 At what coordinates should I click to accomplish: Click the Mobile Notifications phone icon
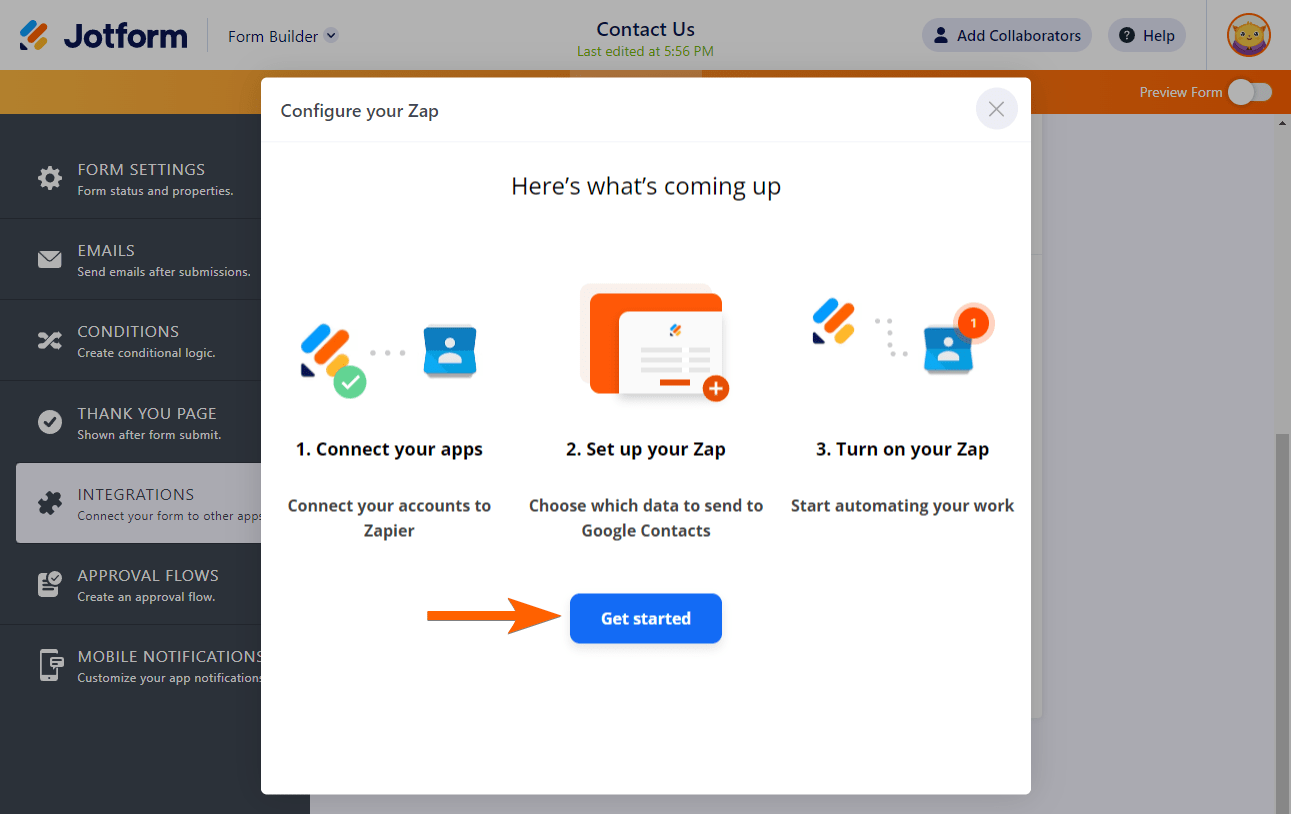[50, 665]
